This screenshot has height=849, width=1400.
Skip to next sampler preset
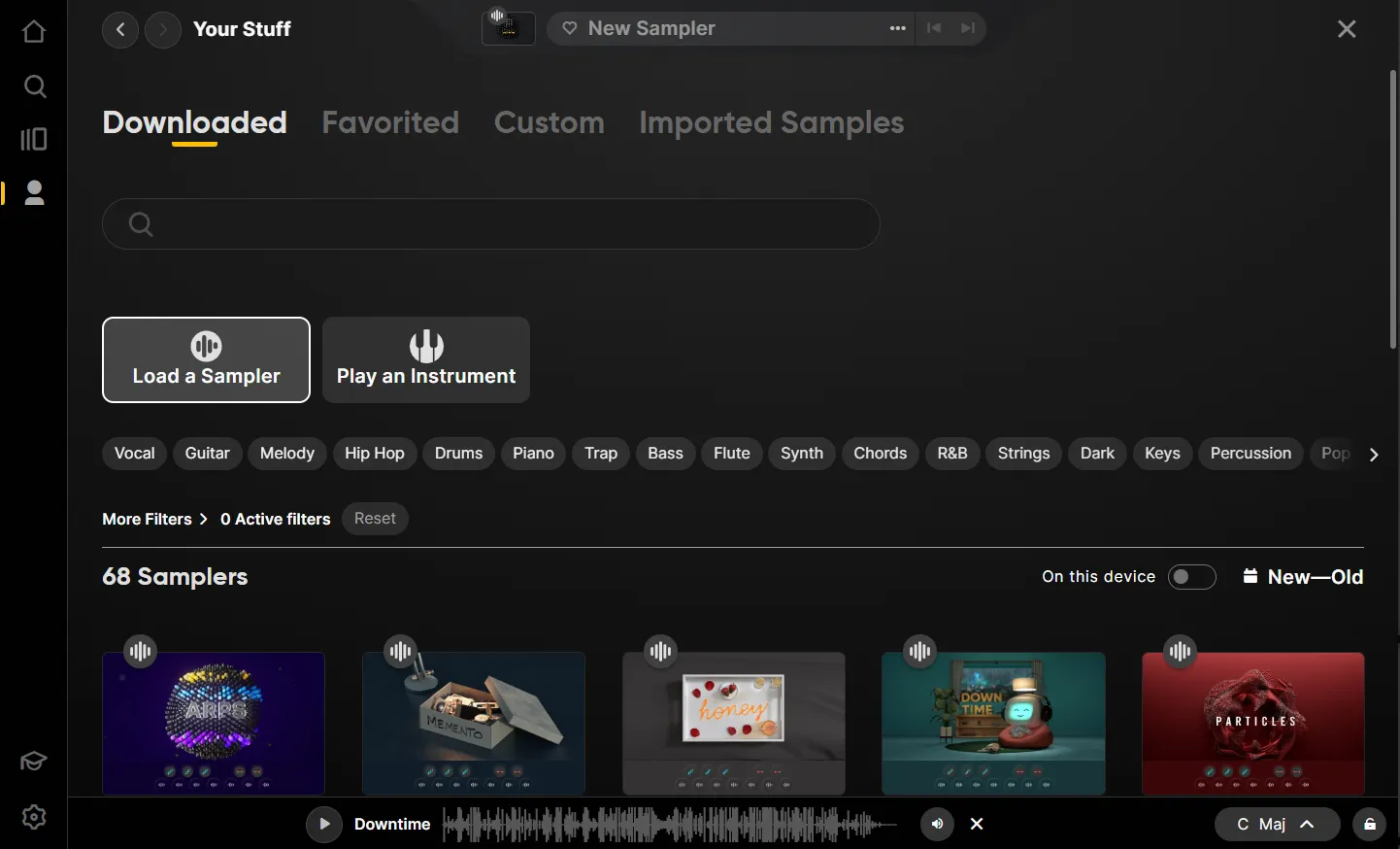coord(968,28)
